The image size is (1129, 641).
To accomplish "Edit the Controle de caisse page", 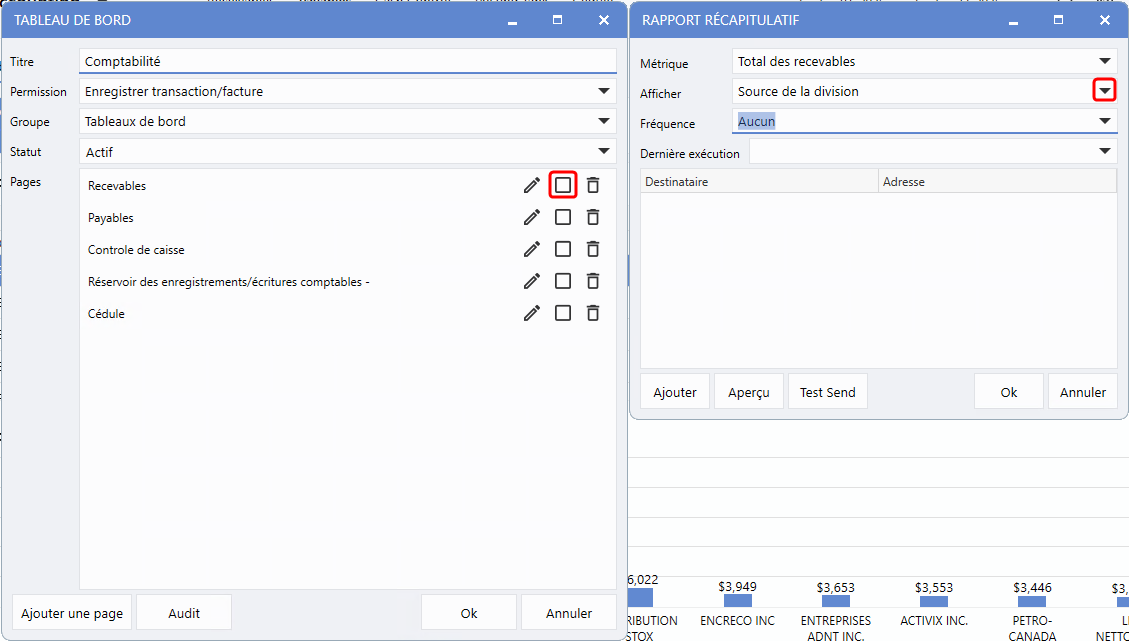I will [532, 249].
